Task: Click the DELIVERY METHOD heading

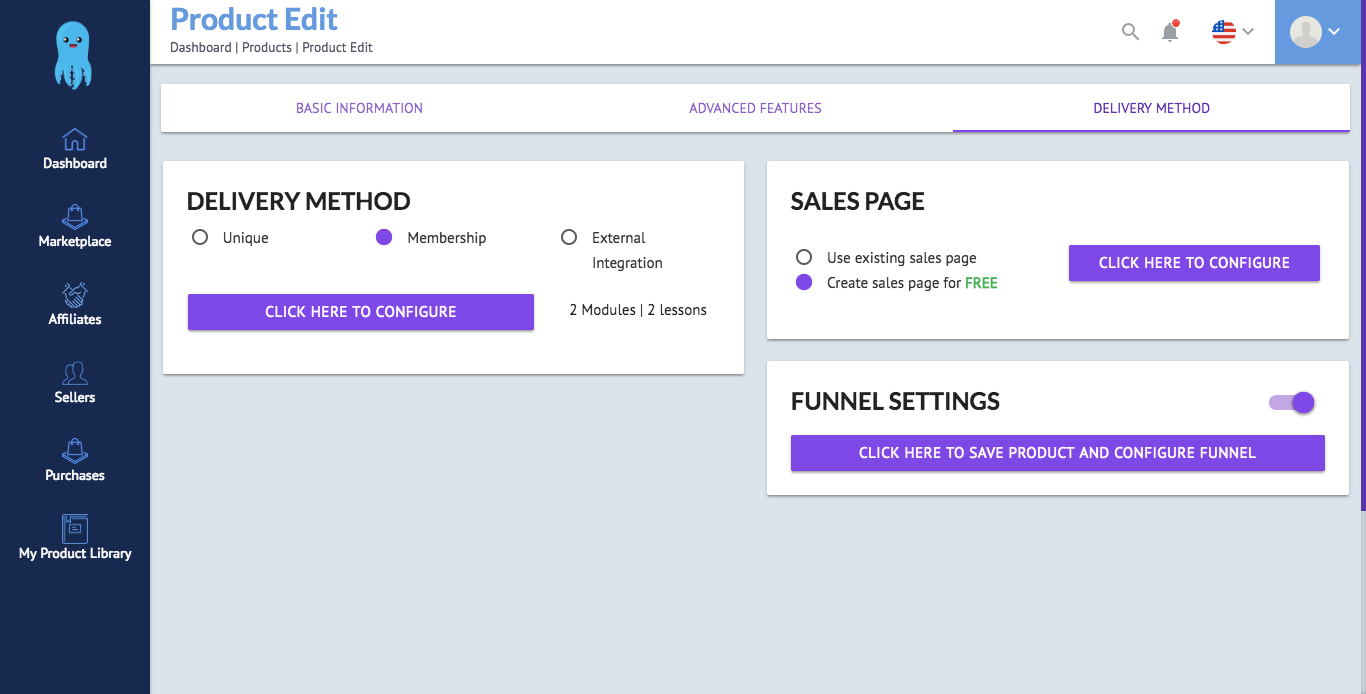Action: (x=299, y=201)
